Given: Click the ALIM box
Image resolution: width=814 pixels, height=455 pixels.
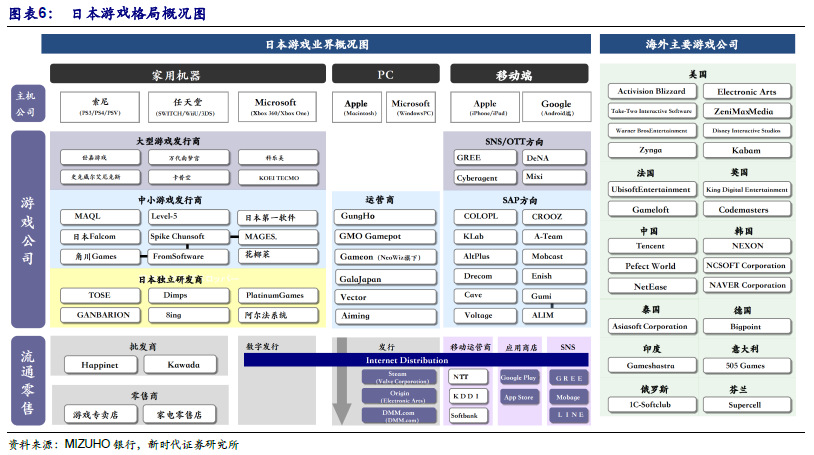Looking at the screenshot, I should coord(554,316).
